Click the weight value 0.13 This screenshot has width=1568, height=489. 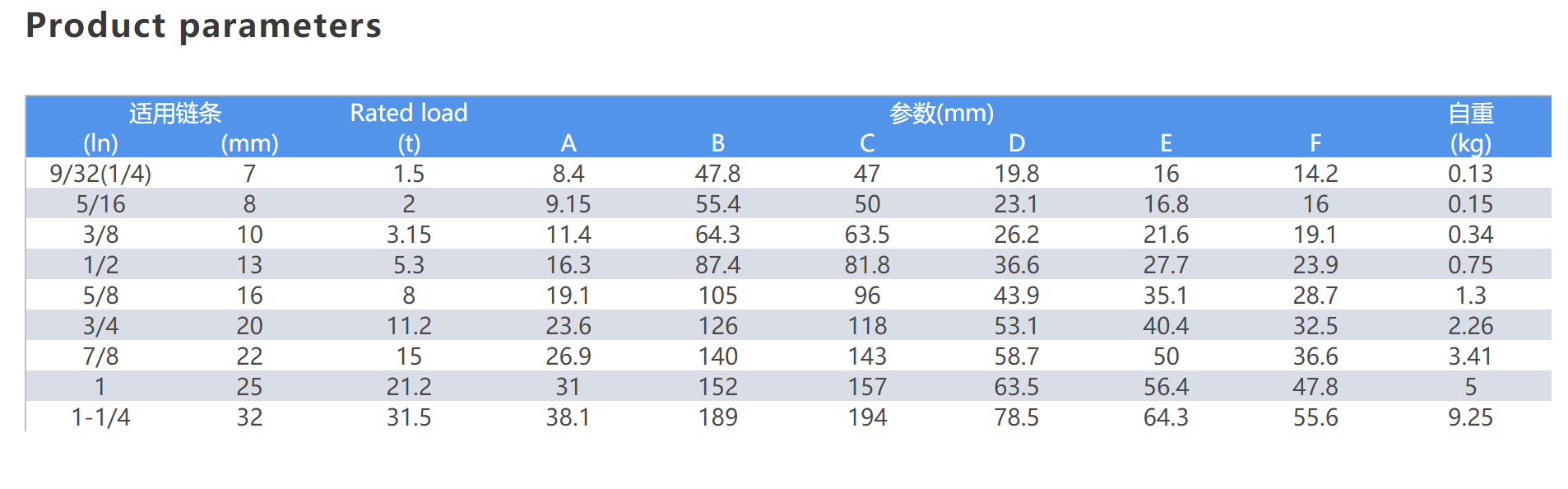point(1470,174)
